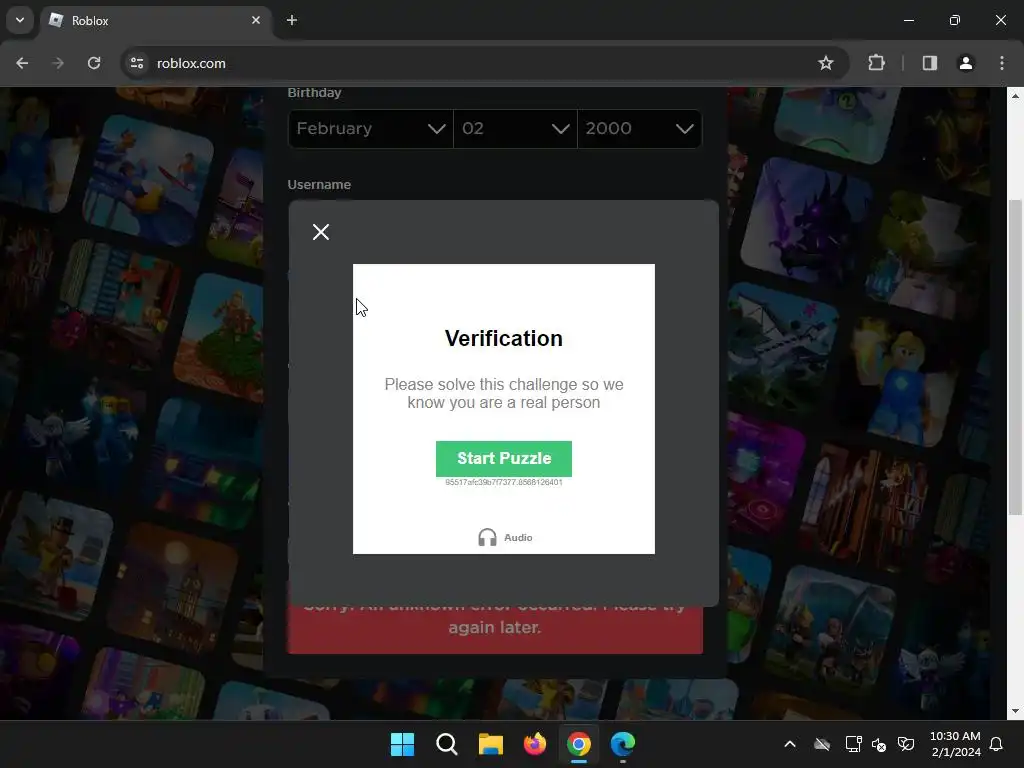Reload the Roblox page
This screenshot has width=1024, height=768.
tap(94, 63)
